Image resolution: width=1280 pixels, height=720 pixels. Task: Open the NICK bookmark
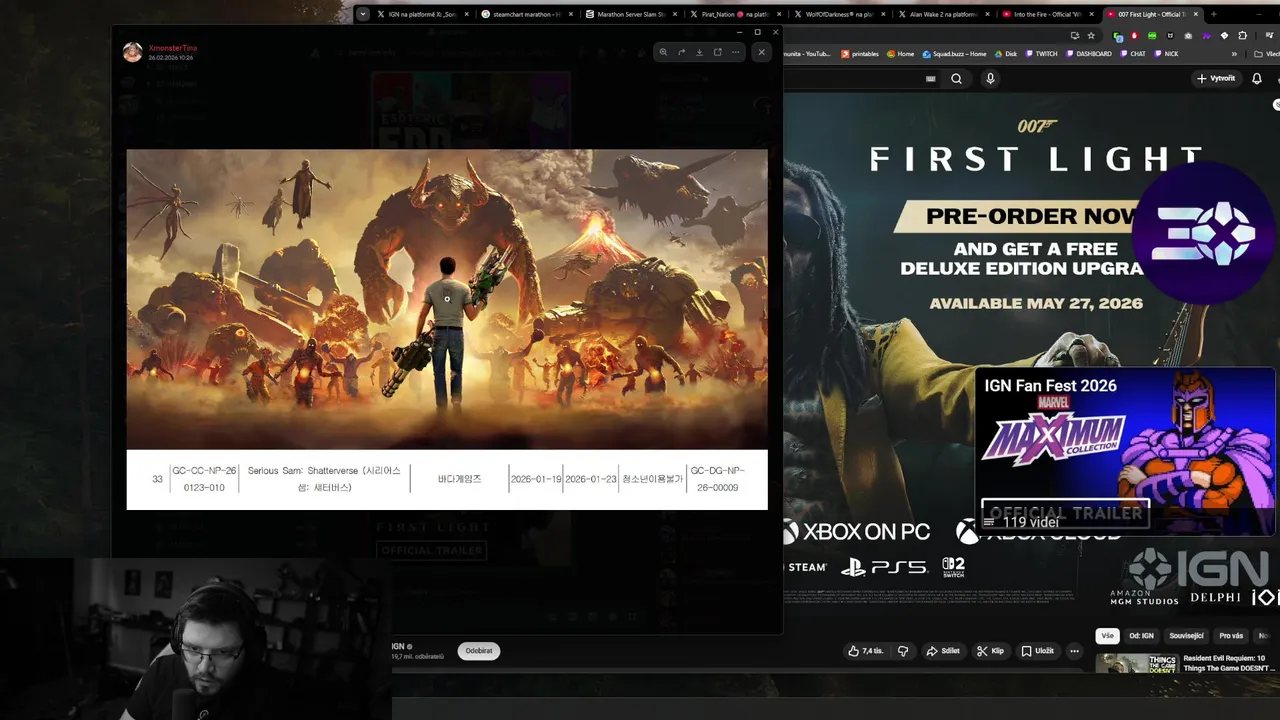click(x=1166, y=54)
